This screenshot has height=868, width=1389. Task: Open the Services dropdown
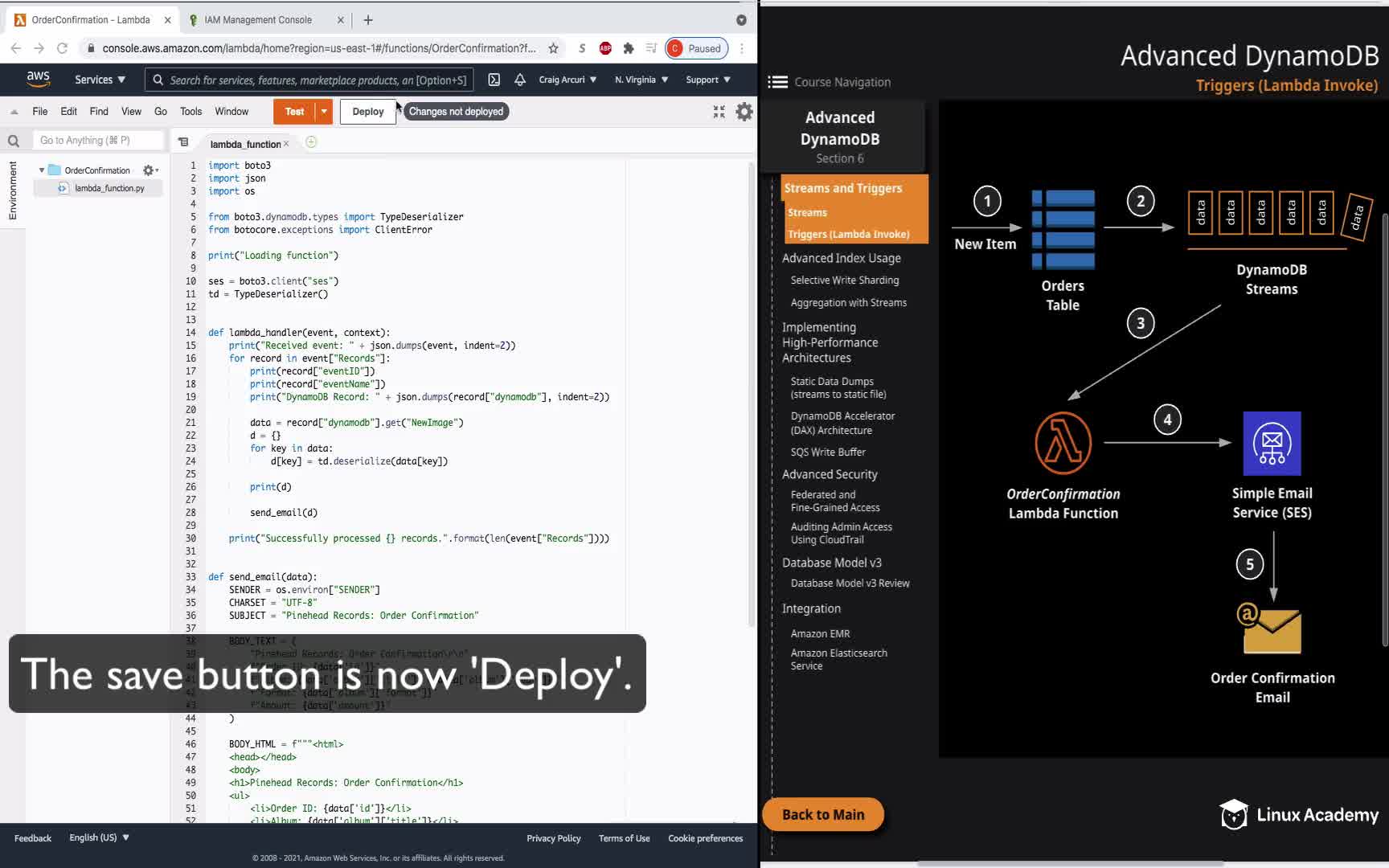coord(100,80)
